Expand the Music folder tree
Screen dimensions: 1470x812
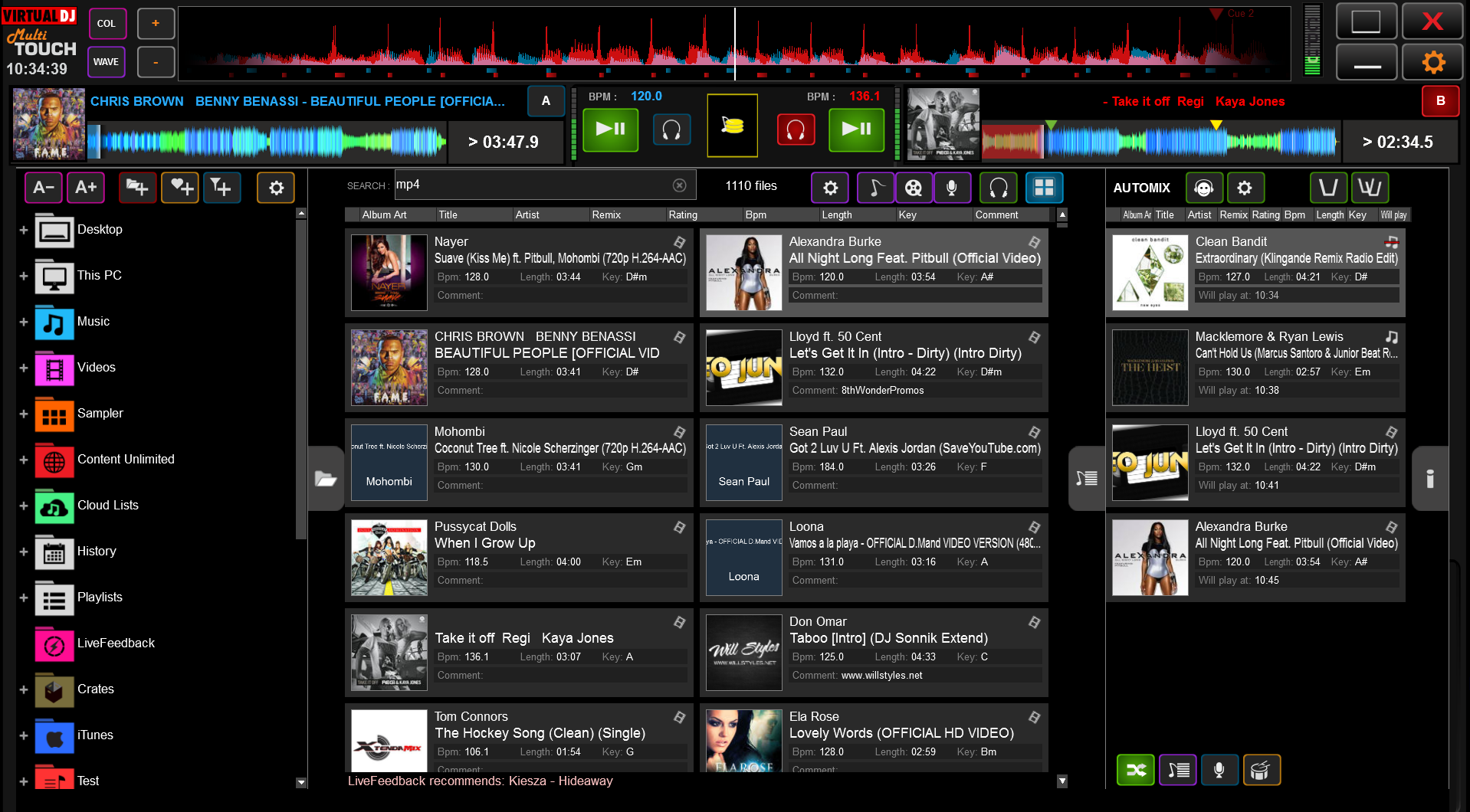[x=24, y=322]
